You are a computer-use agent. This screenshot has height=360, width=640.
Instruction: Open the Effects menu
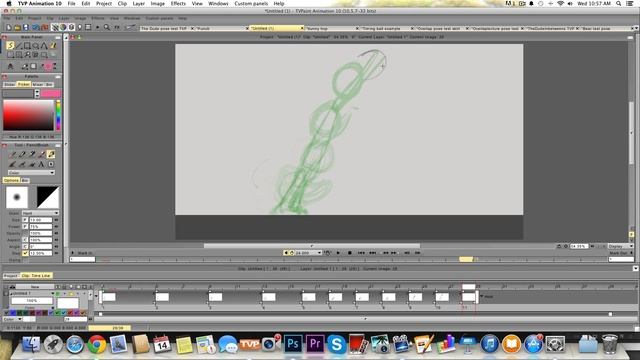point(178,3)
